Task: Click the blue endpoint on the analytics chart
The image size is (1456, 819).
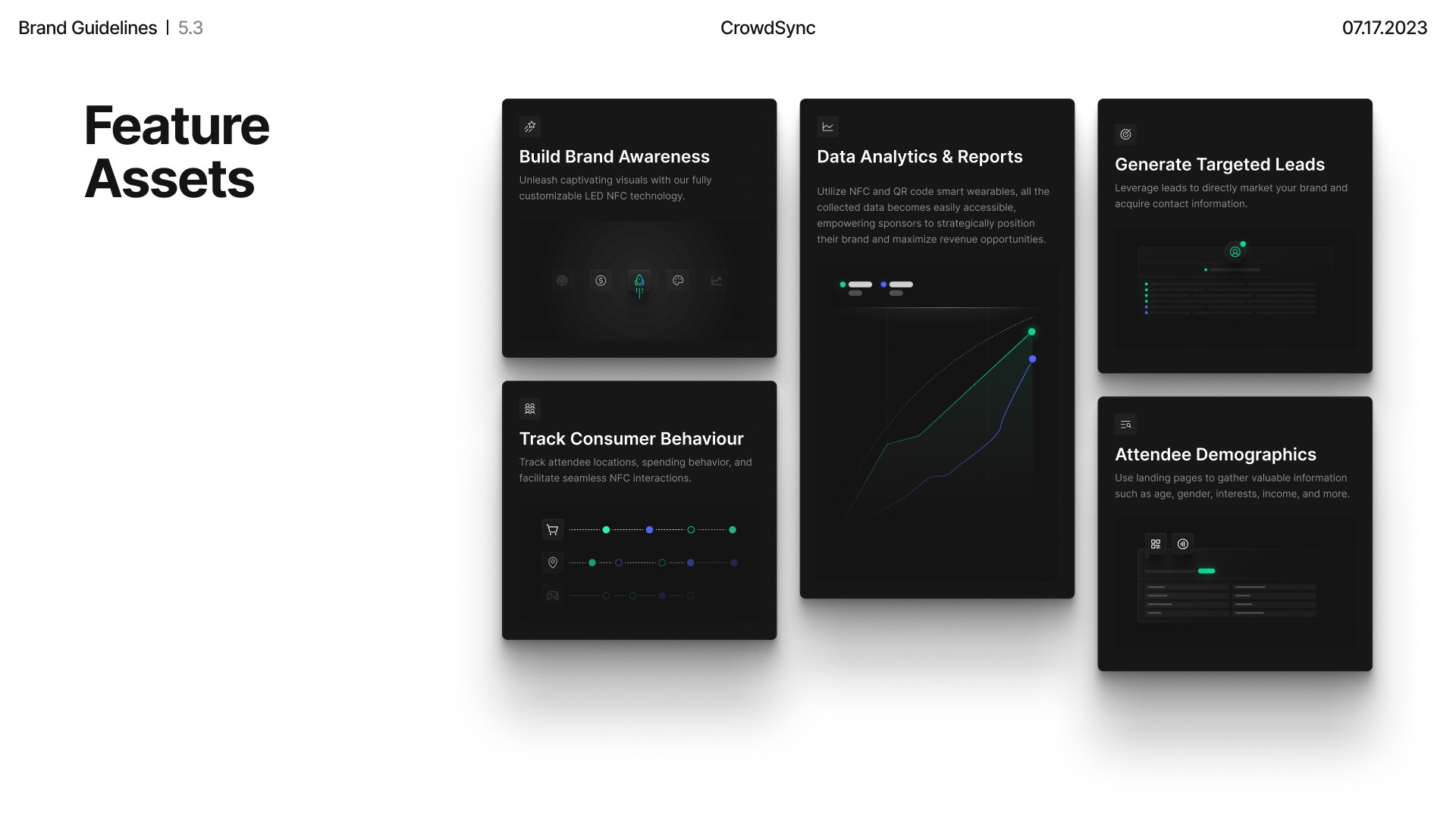Action: (1032, 359)
